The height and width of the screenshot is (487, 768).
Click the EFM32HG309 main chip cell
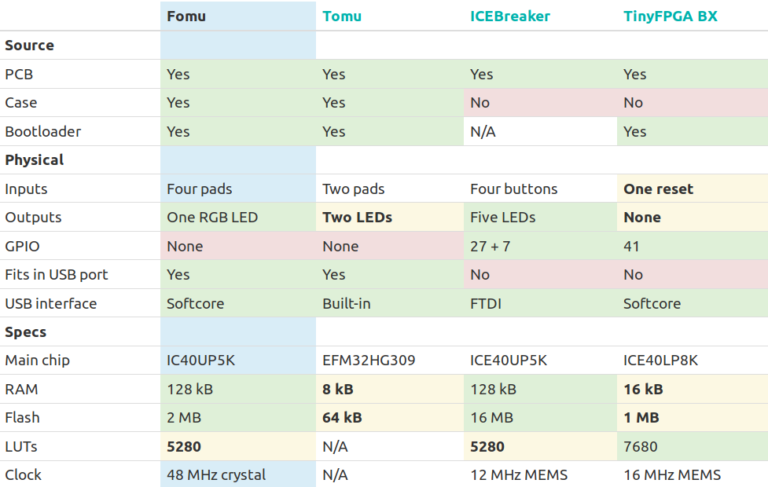pyautogui.click(x=369, y=360)
